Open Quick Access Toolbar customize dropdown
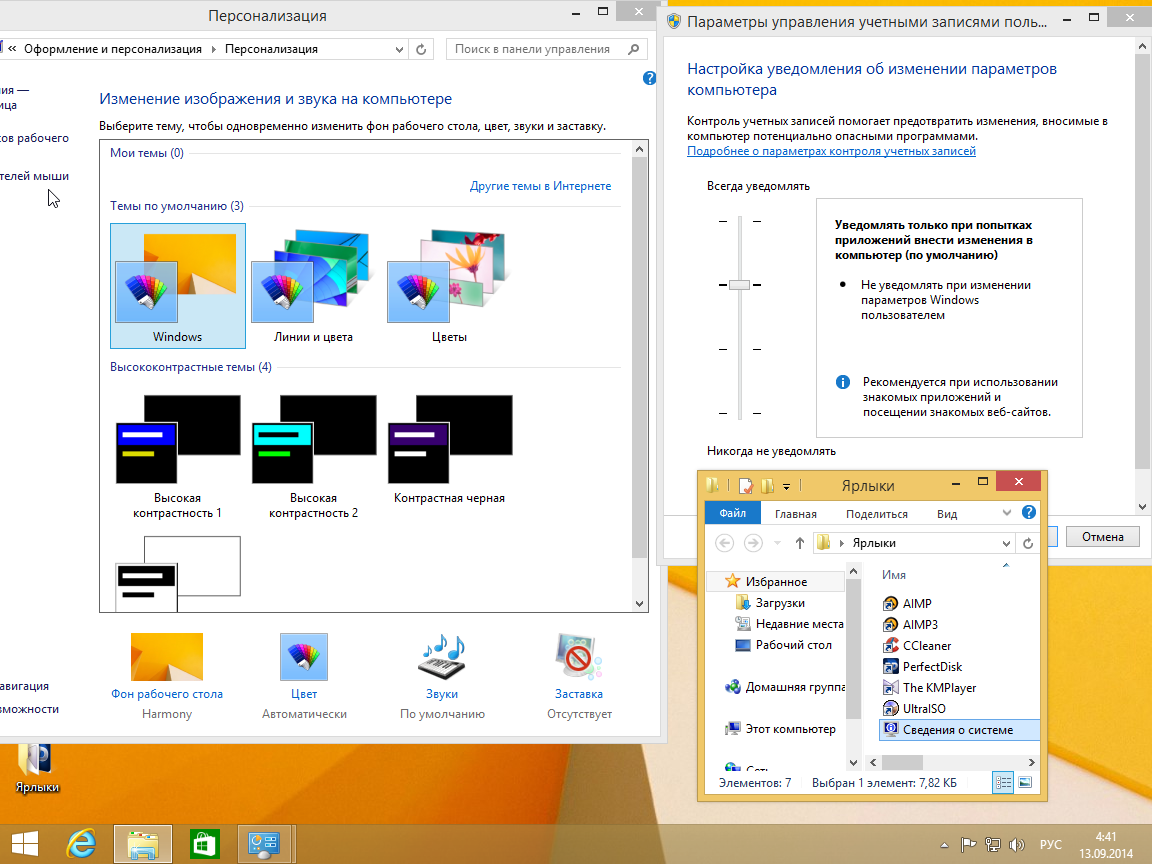 [786, 486]
